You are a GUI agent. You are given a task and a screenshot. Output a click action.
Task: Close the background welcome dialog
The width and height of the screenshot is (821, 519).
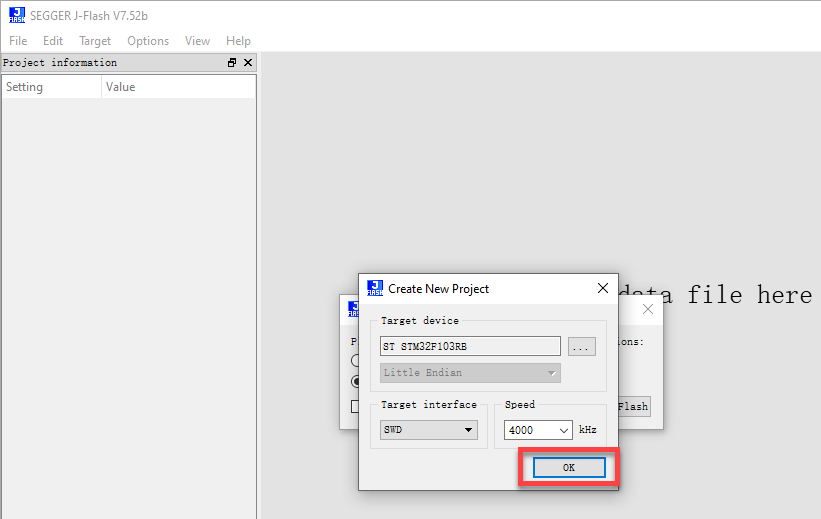(648, 309)
